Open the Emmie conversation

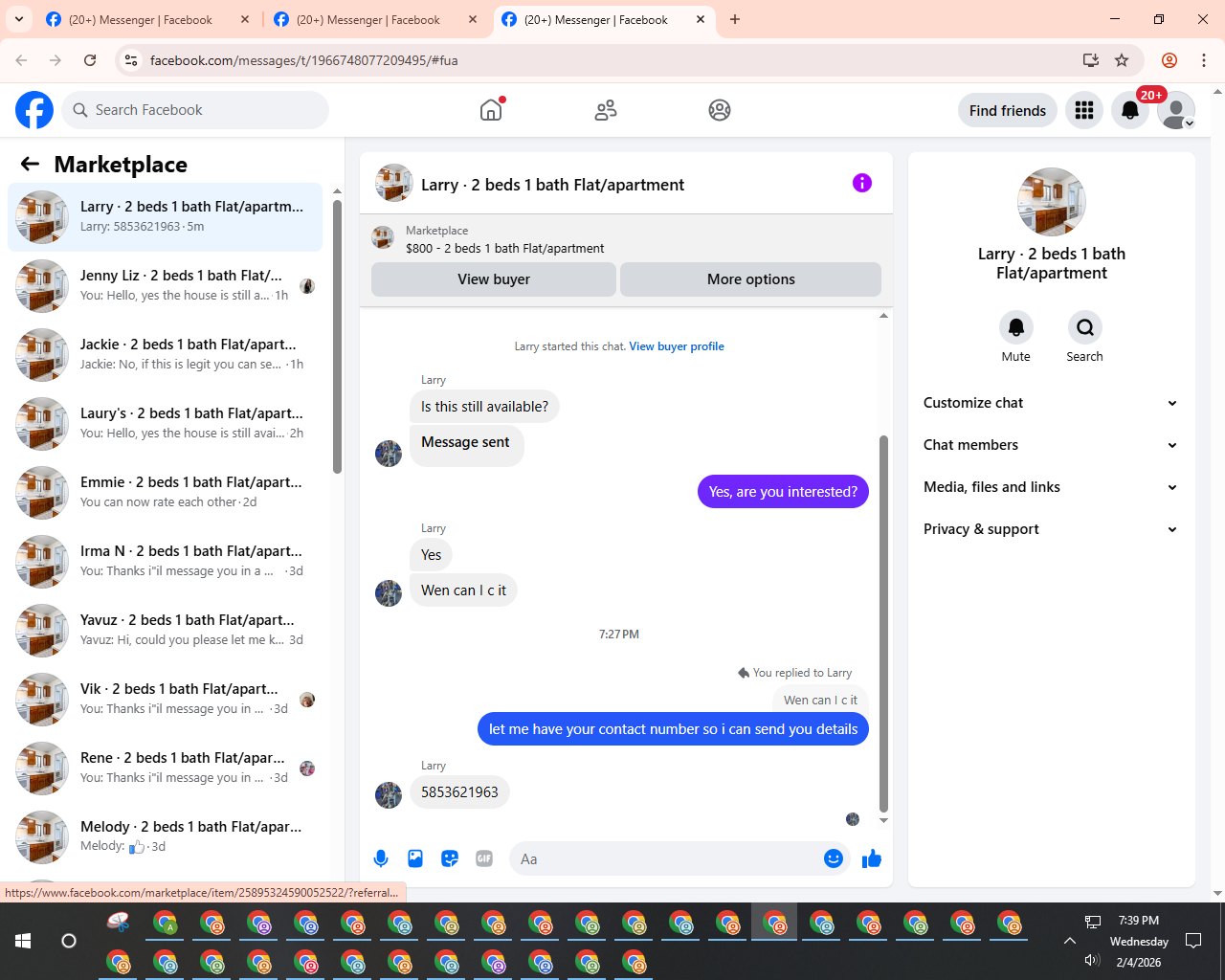pos(165,493)
